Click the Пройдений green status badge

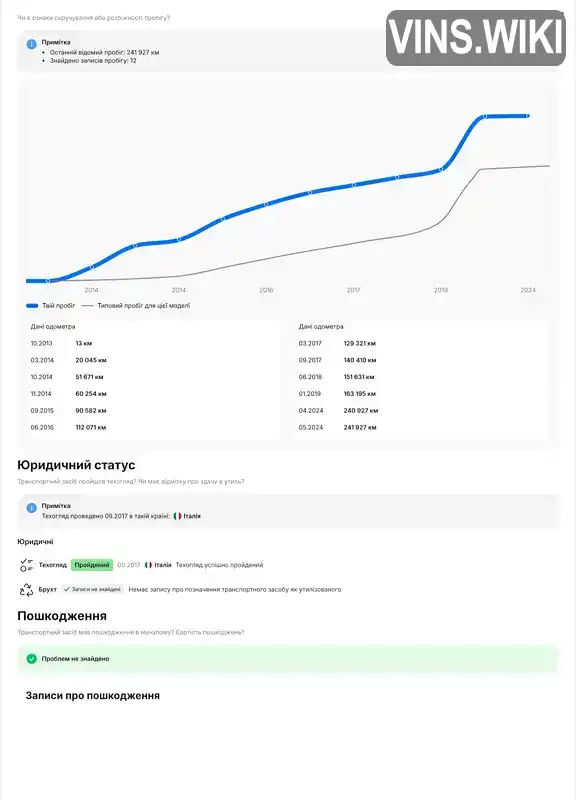coord(92,565)
